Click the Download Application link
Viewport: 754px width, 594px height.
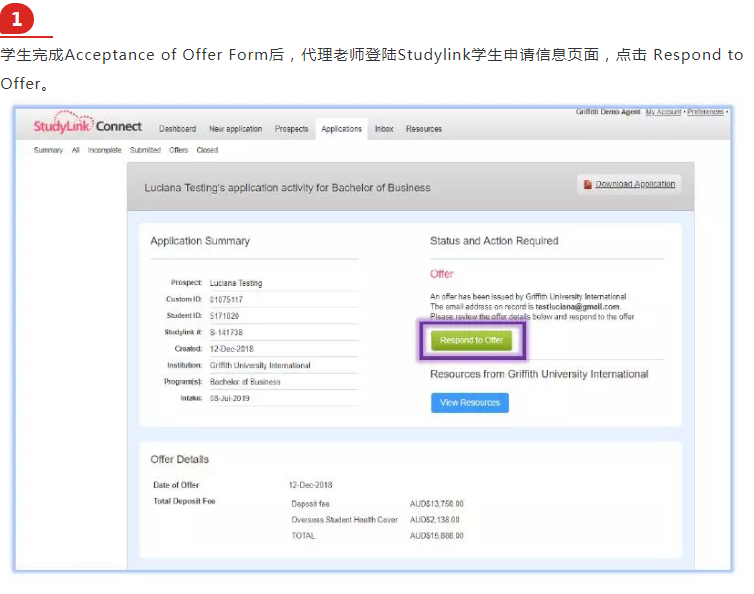point(635,184)
